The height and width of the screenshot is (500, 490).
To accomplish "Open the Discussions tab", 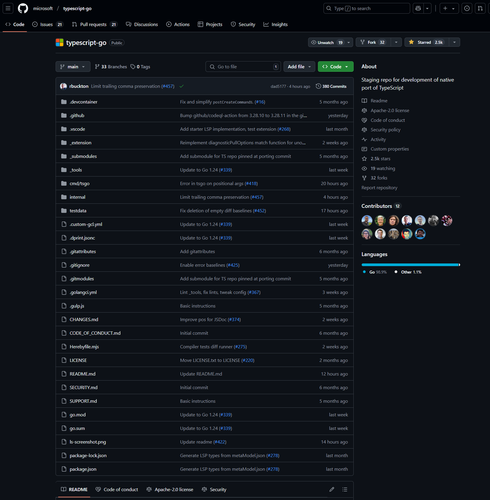I will click(142, 24).
